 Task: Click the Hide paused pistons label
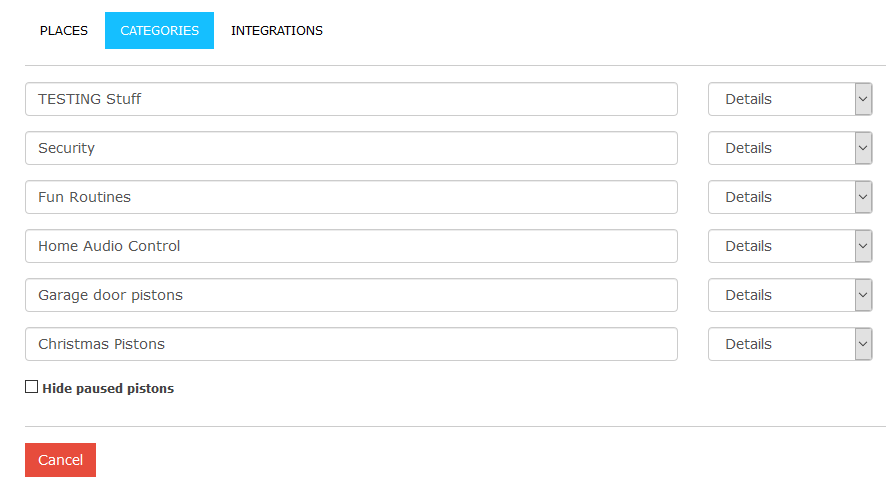(x=108, y=389)
